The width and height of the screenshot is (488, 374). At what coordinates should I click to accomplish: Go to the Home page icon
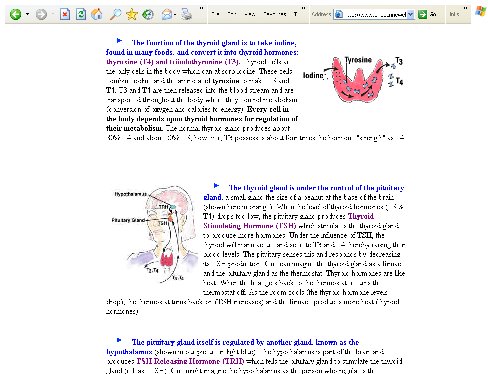coord(97,14)
